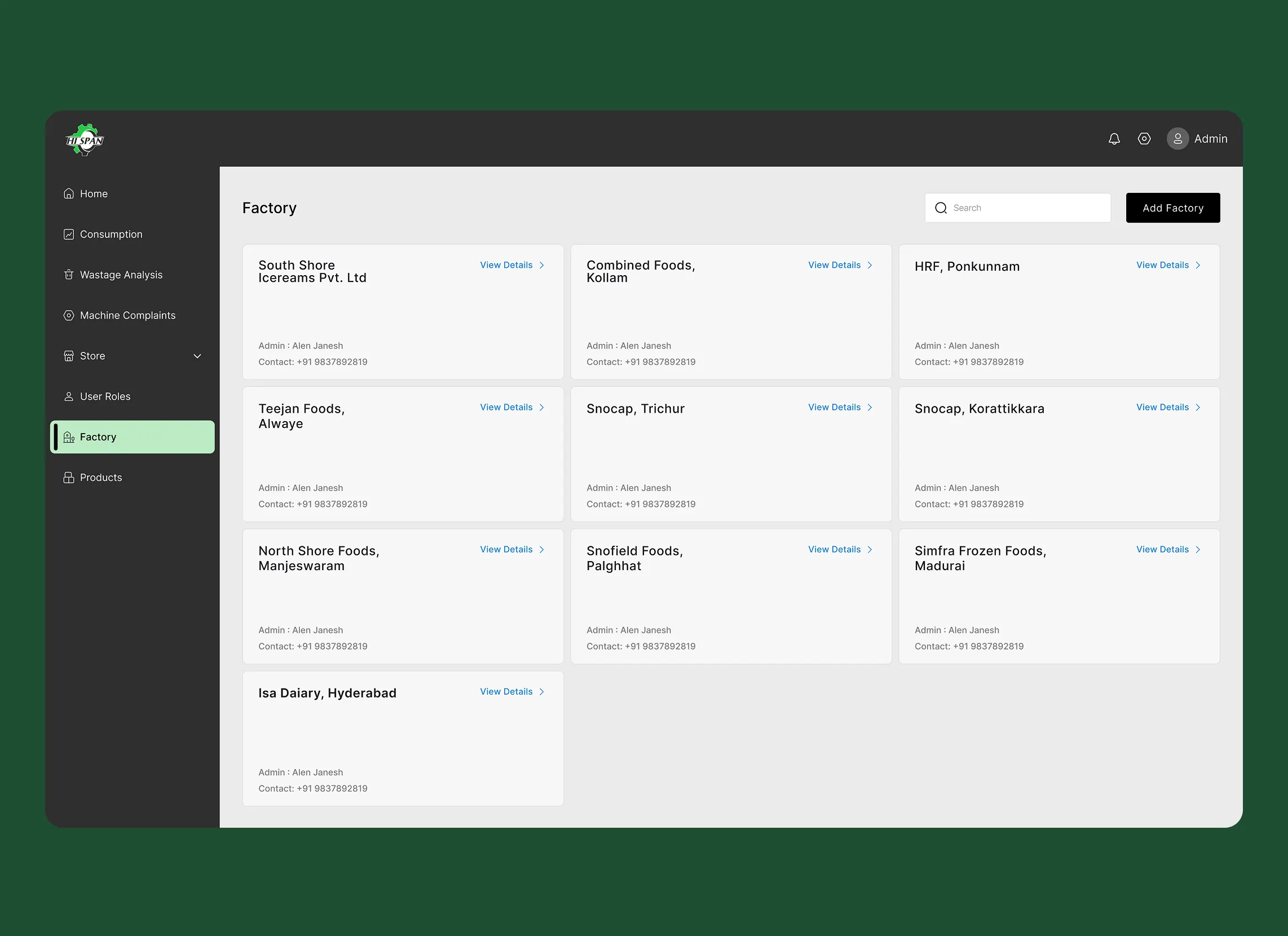1288x936 pixels.
Task: Click the Machine Complaints icon
Action: click(x=69, y=315)
